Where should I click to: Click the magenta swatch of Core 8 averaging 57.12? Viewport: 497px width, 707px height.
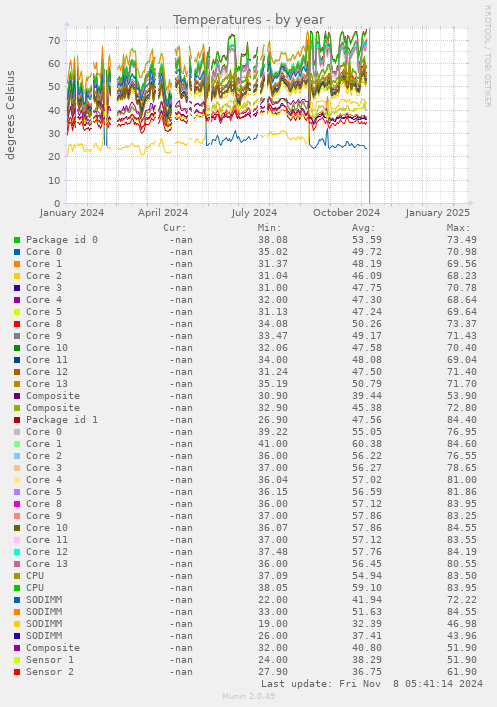click(x=17, y=504)
